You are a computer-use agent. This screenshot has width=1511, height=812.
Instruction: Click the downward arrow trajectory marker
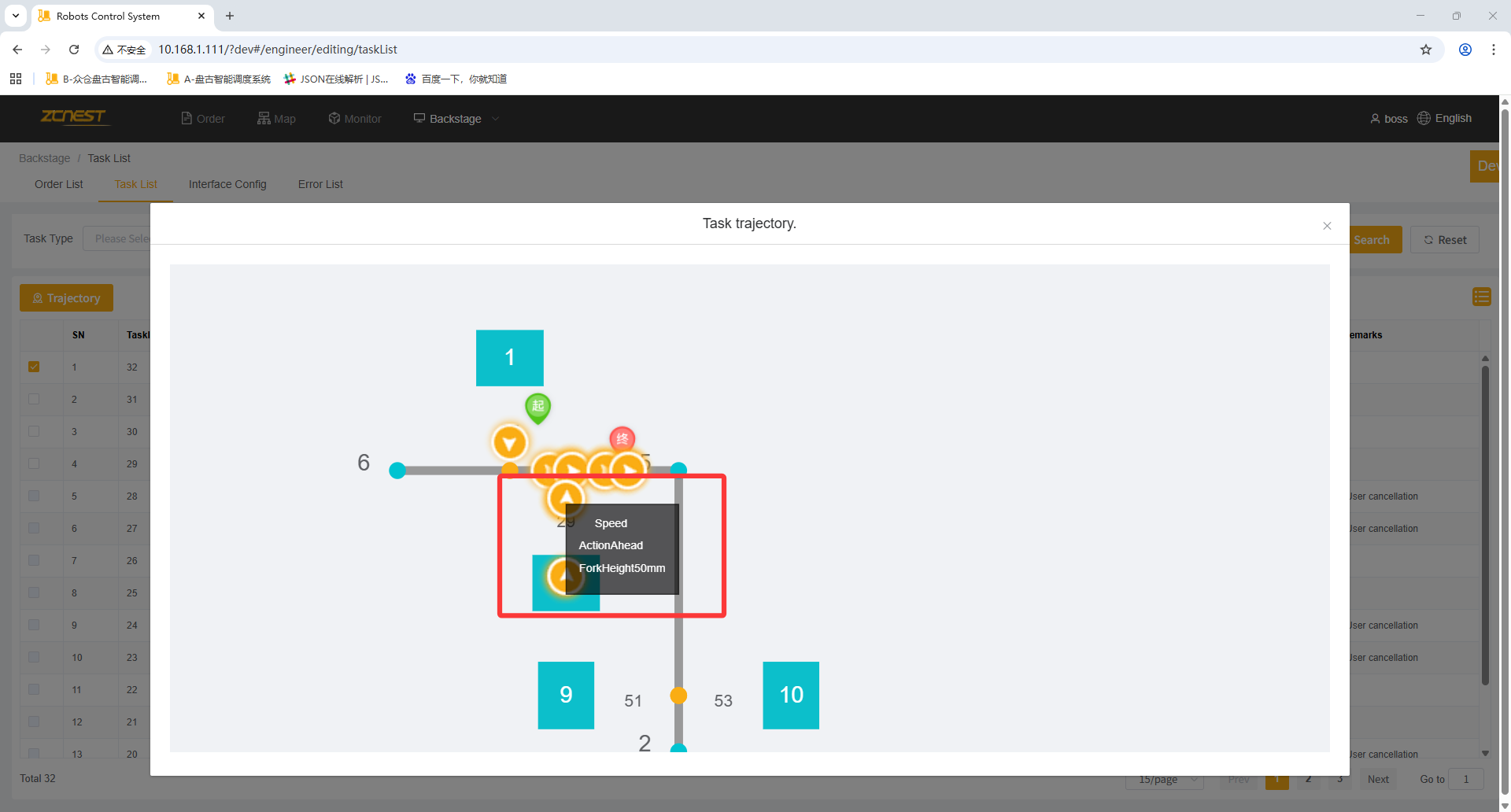509,443
